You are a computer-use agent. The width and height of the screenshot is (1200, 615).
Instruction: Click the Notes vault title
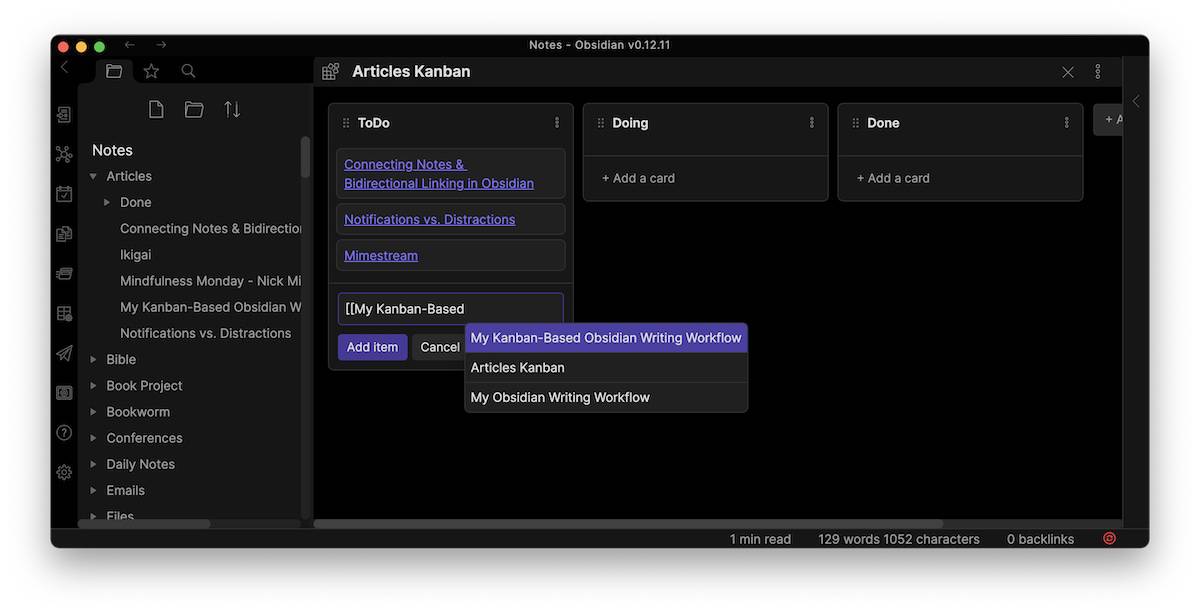pos(112,150)
